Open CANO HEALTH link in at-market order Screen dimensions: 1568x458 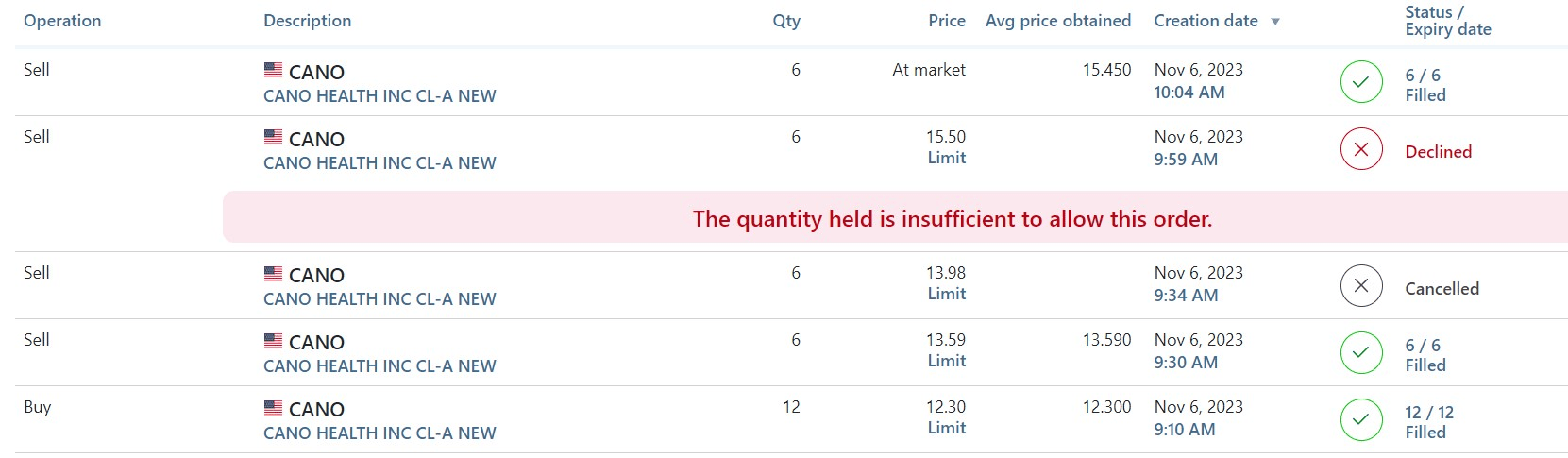(x=379, y=96)
